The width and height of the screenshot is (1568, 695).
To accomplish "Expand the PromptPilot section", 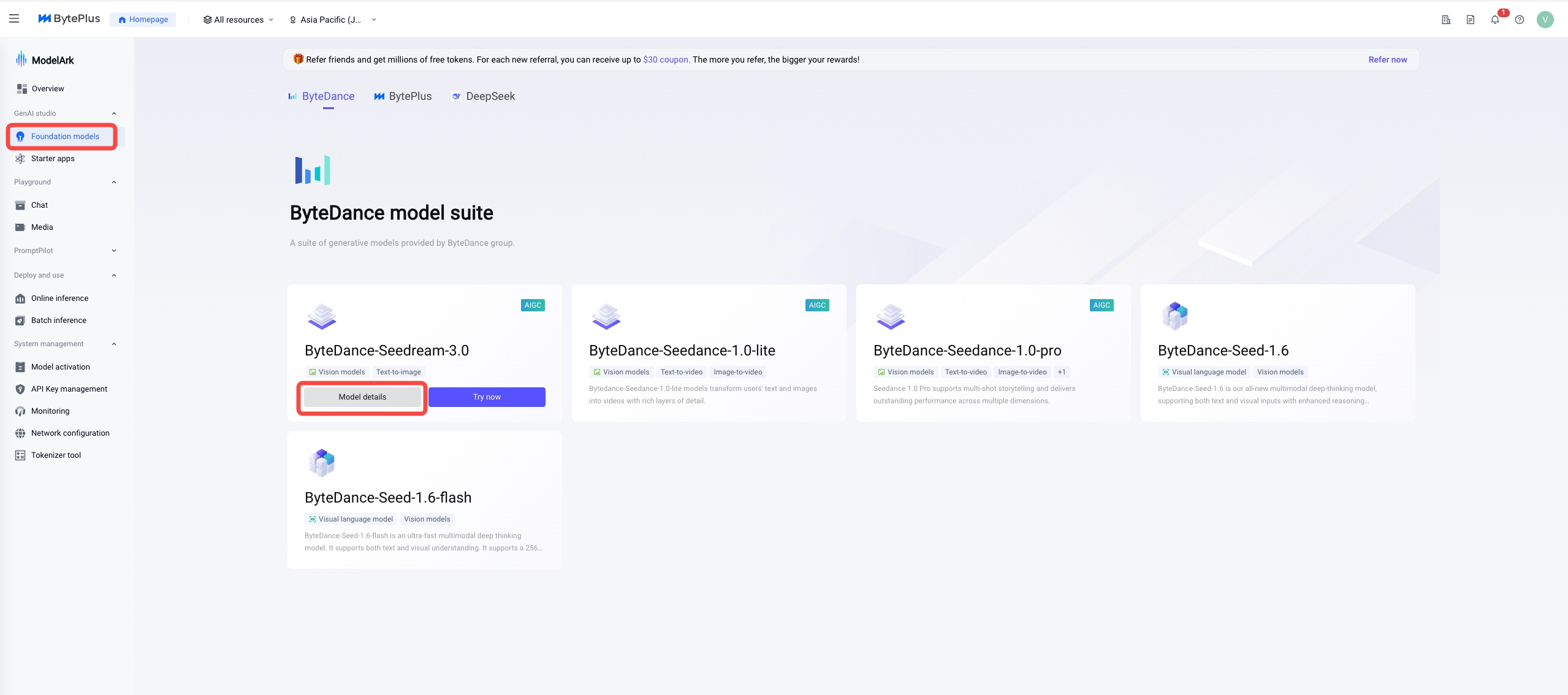I will (x=114, y=251).
